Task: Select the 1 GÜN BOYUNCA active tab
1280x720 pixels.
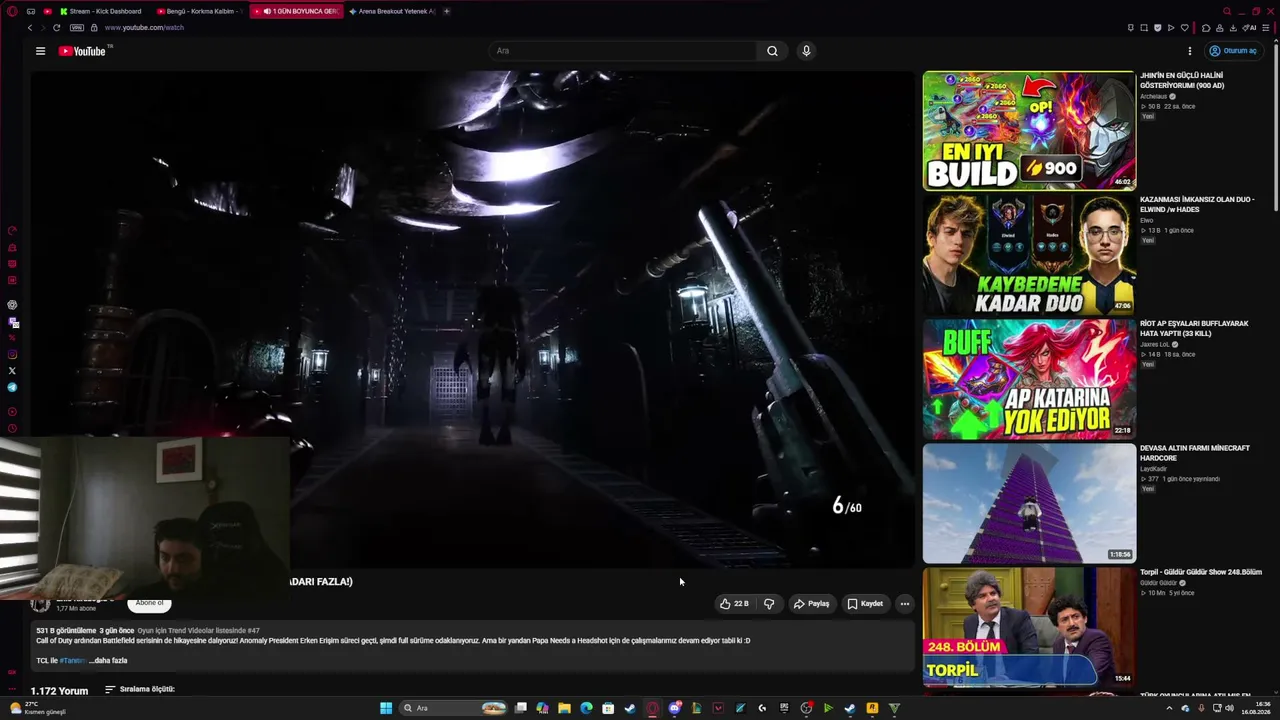Action: (297, 11)
